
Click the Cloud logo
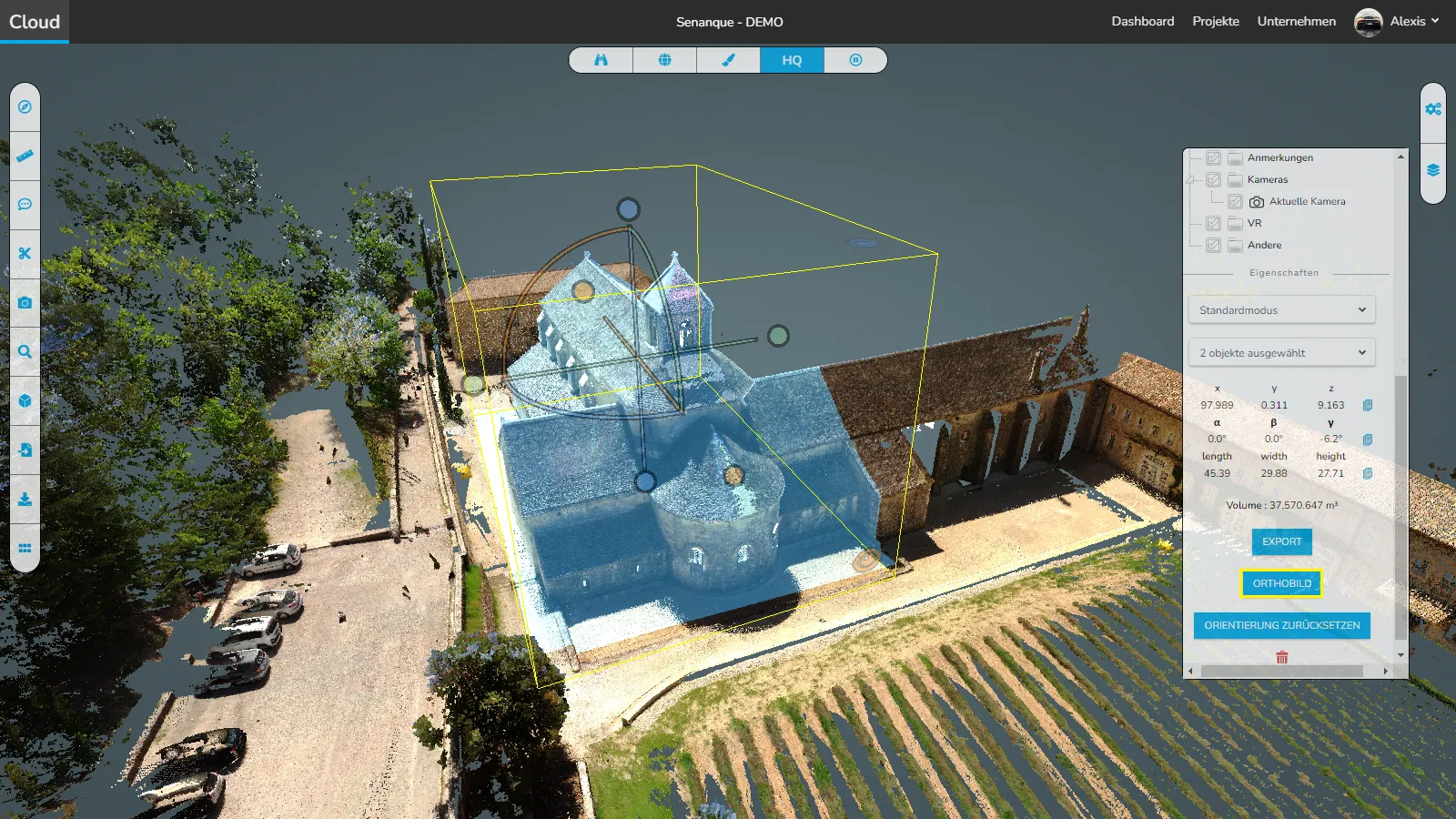coord(35,22)
